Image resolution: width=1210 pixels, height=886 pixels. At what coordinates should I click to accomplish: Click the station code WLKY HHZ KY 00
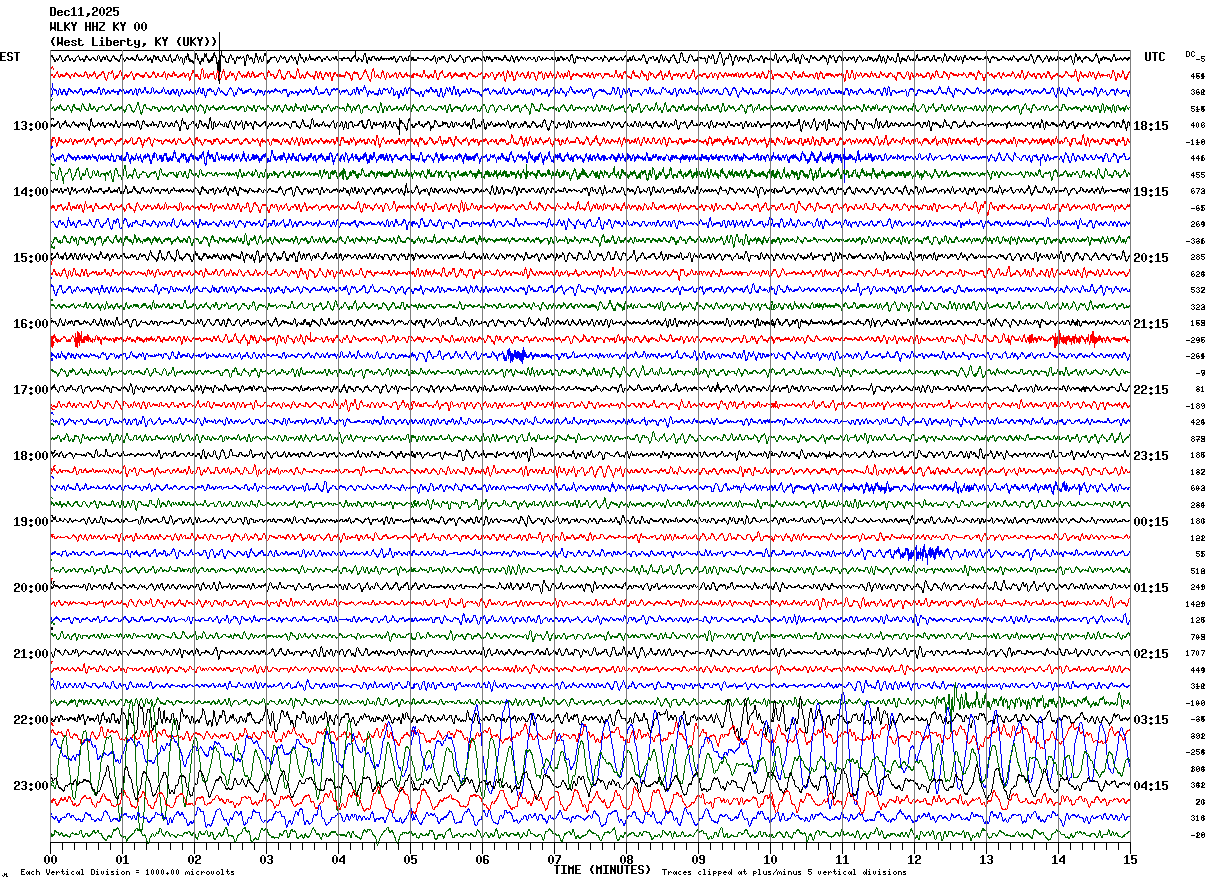(98, 27)
